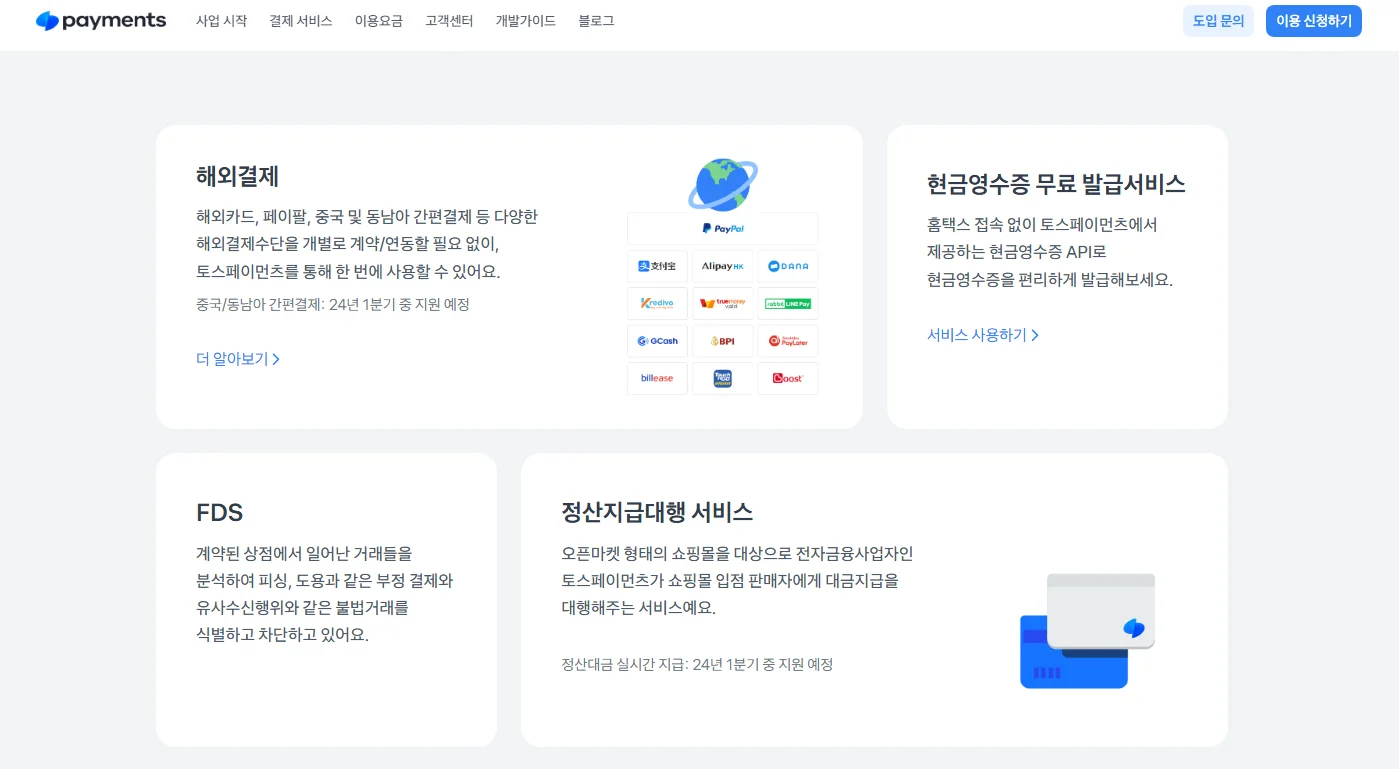Click the Toss Payments logo
This screenshot has height=769, width=1399.
[101, 20]
